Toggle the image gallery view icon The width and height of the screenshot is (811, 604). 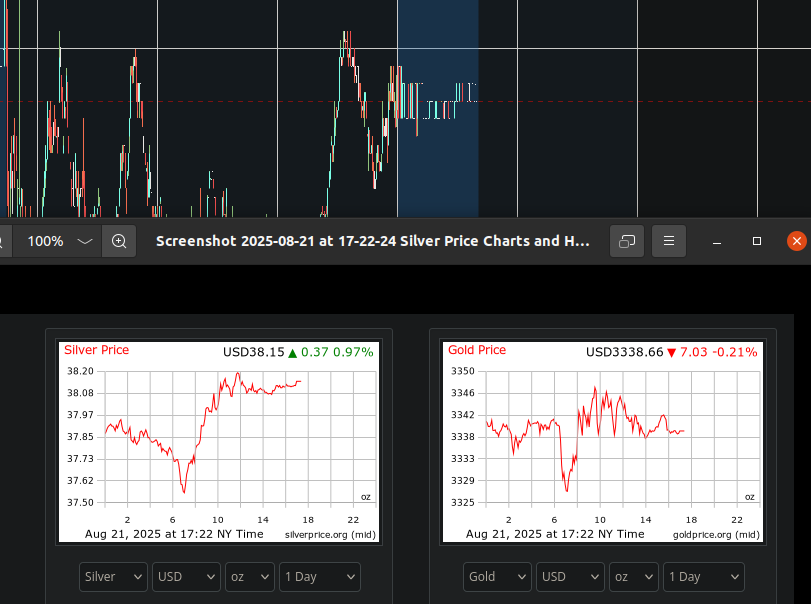tap(627, 241)
